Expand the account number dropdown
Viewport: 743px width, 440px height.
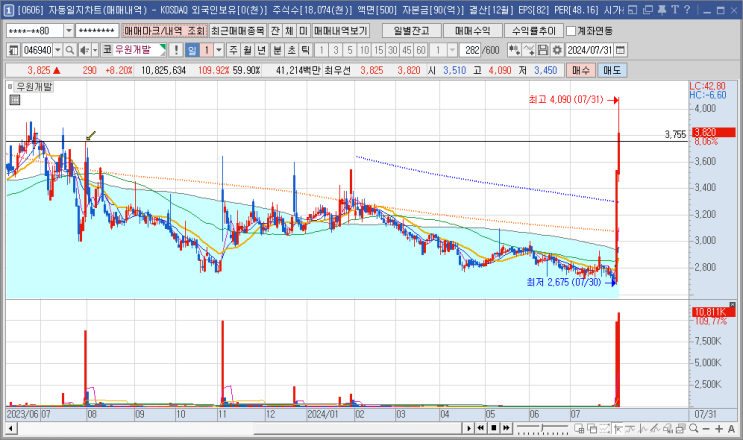(x=69, y=31)
